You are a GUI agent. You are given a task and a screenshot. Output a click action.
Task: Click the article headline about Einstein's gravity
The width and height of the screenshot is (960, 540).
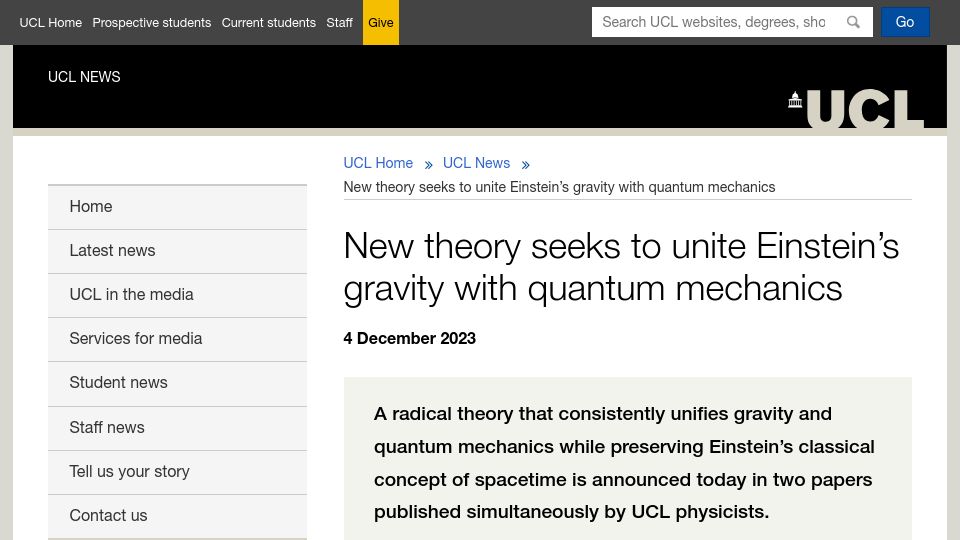coord(621,268)
